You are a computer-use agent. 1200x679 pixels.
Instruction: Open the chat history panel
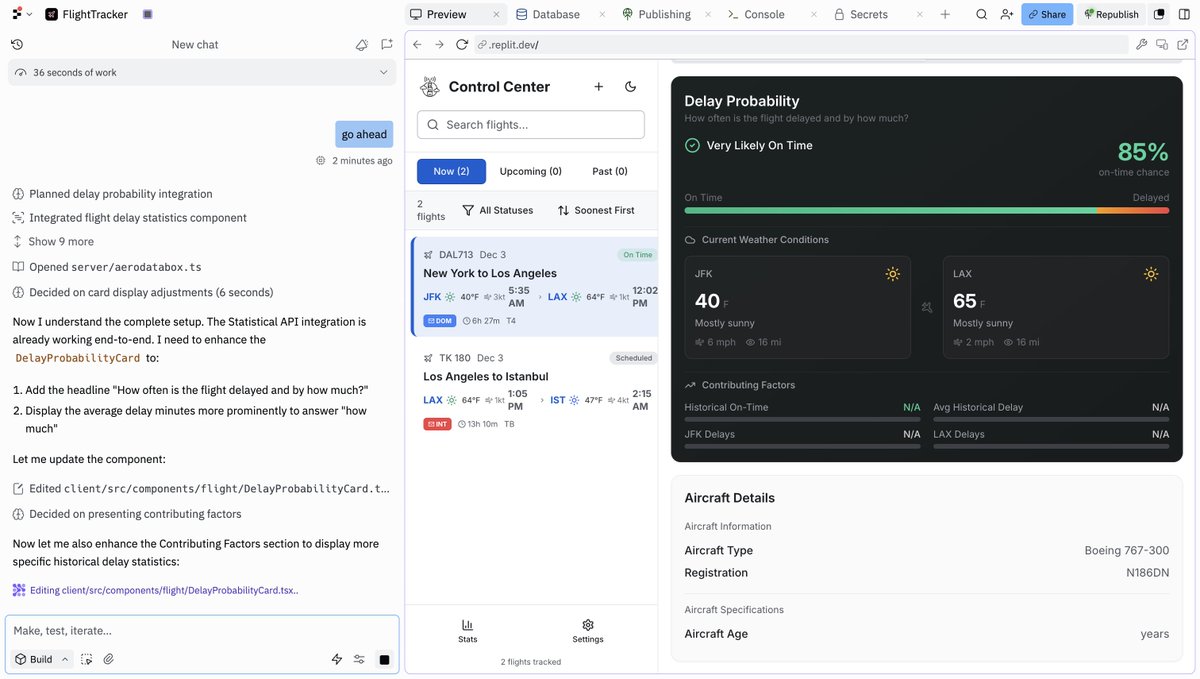[16, 44]
